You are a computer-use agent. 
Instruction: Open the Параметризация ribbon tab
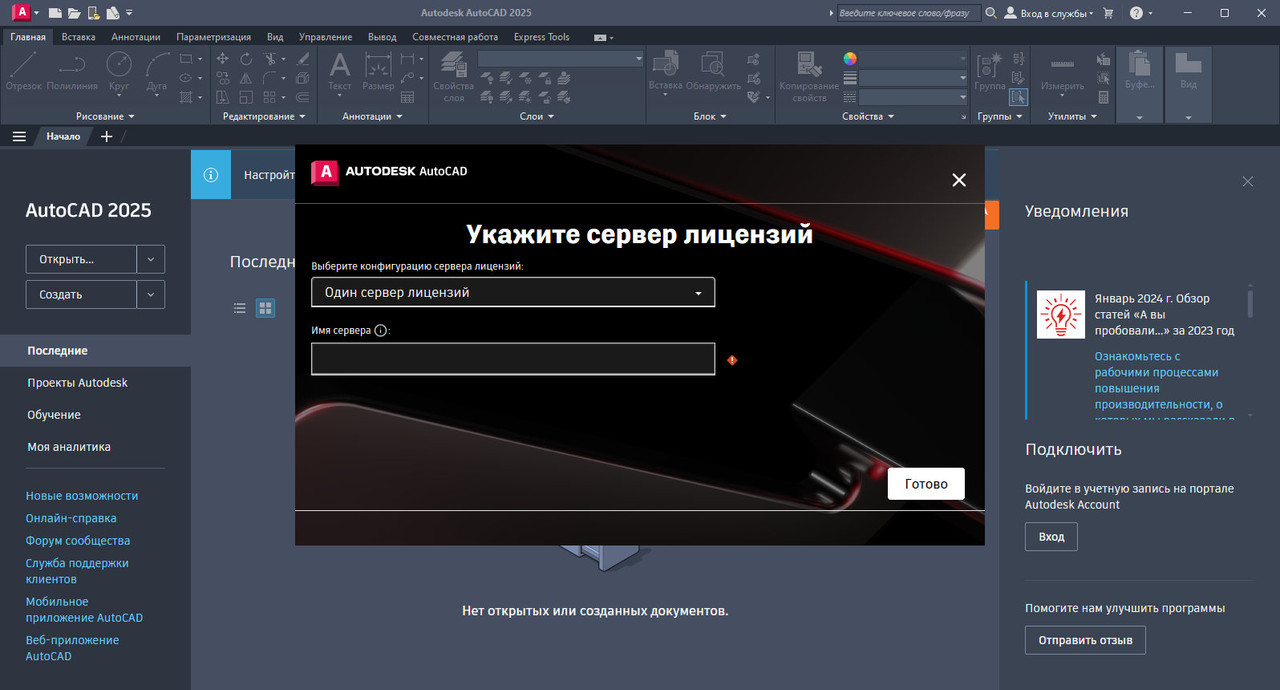(x=214, y=37)
